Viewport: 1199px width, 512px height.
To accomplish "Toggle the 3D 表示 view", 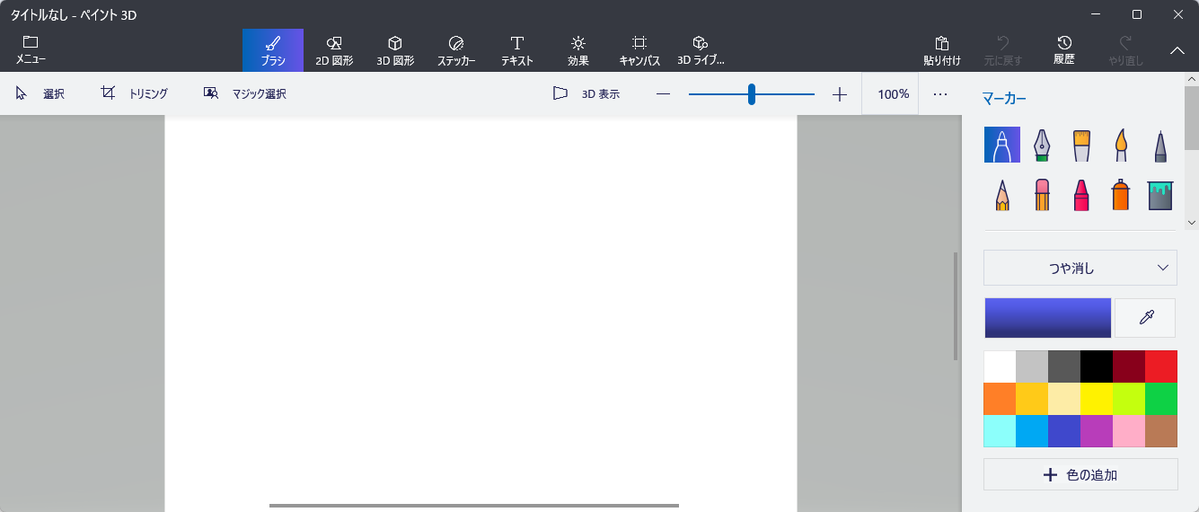I will tap(587, 94).
